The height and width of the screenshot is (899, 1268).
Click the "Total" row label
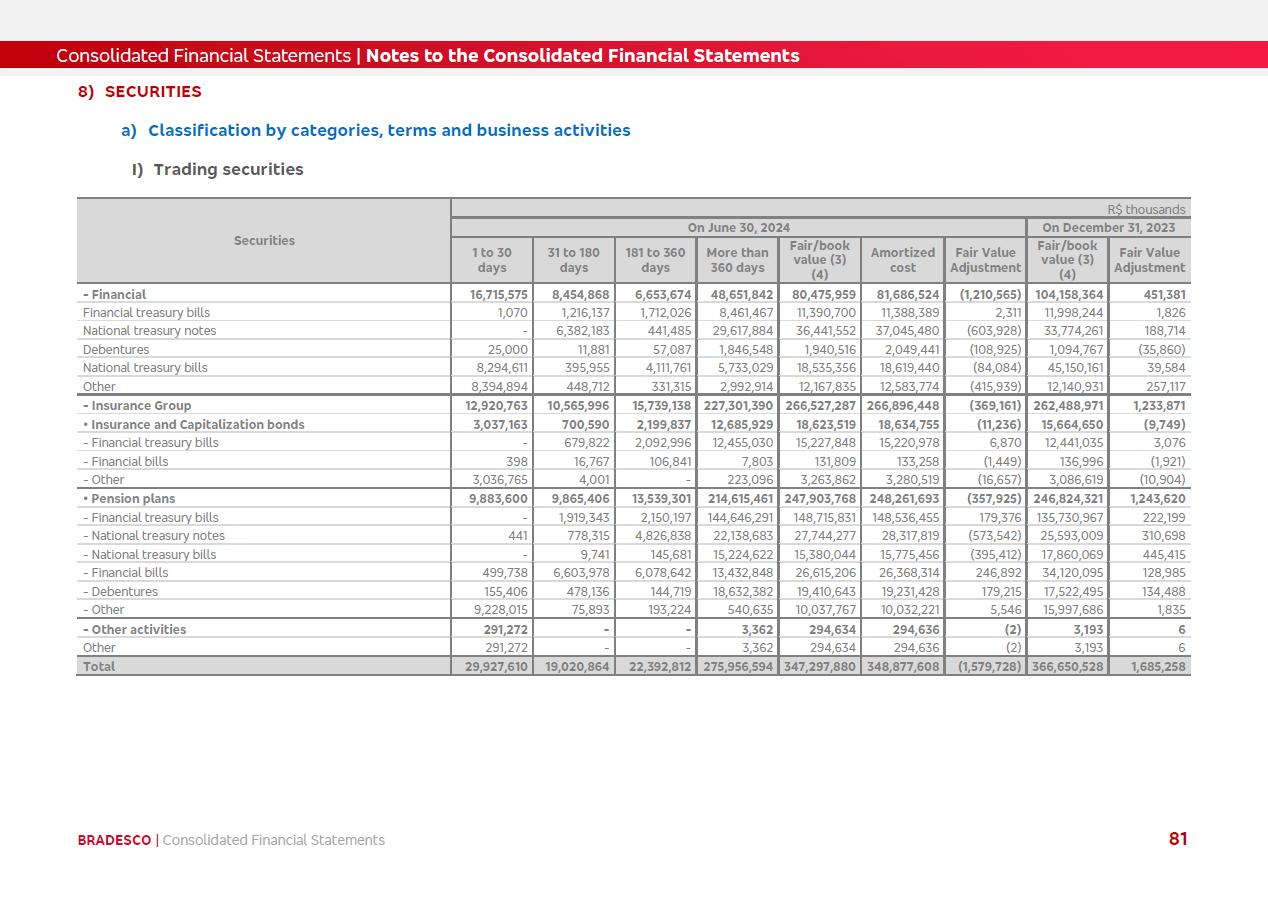99,667
